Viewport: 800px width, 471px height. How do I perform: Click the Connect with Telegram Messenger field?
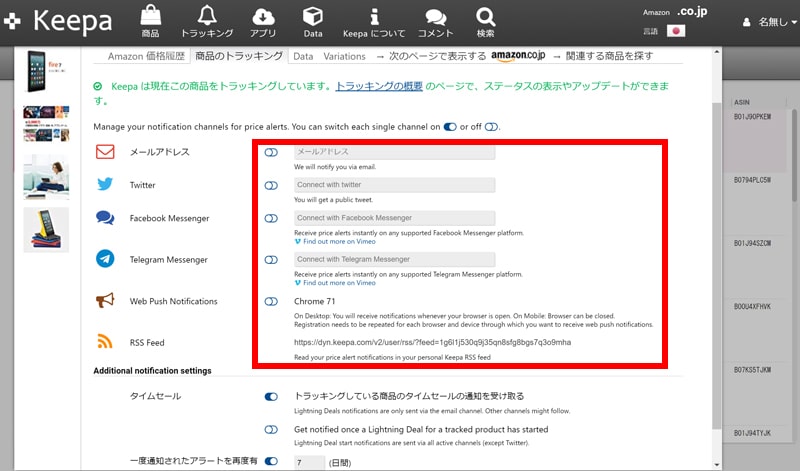coord(394,259)
